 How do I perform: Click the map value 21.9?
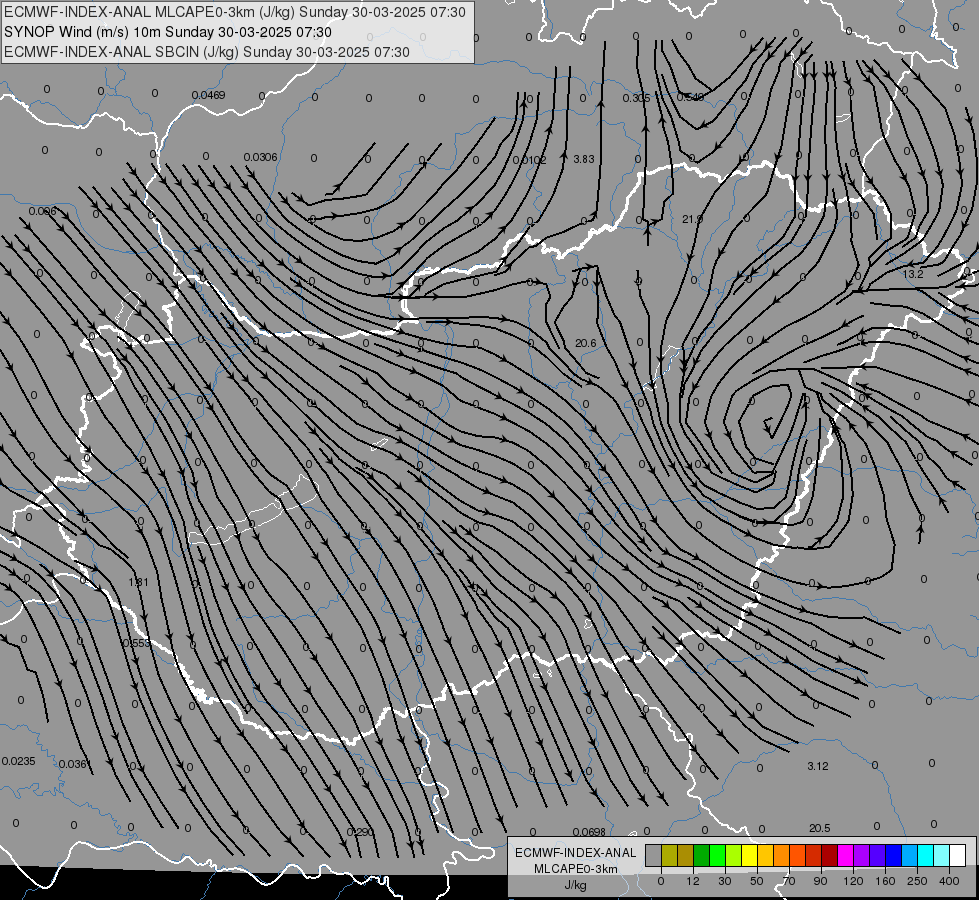692,219
